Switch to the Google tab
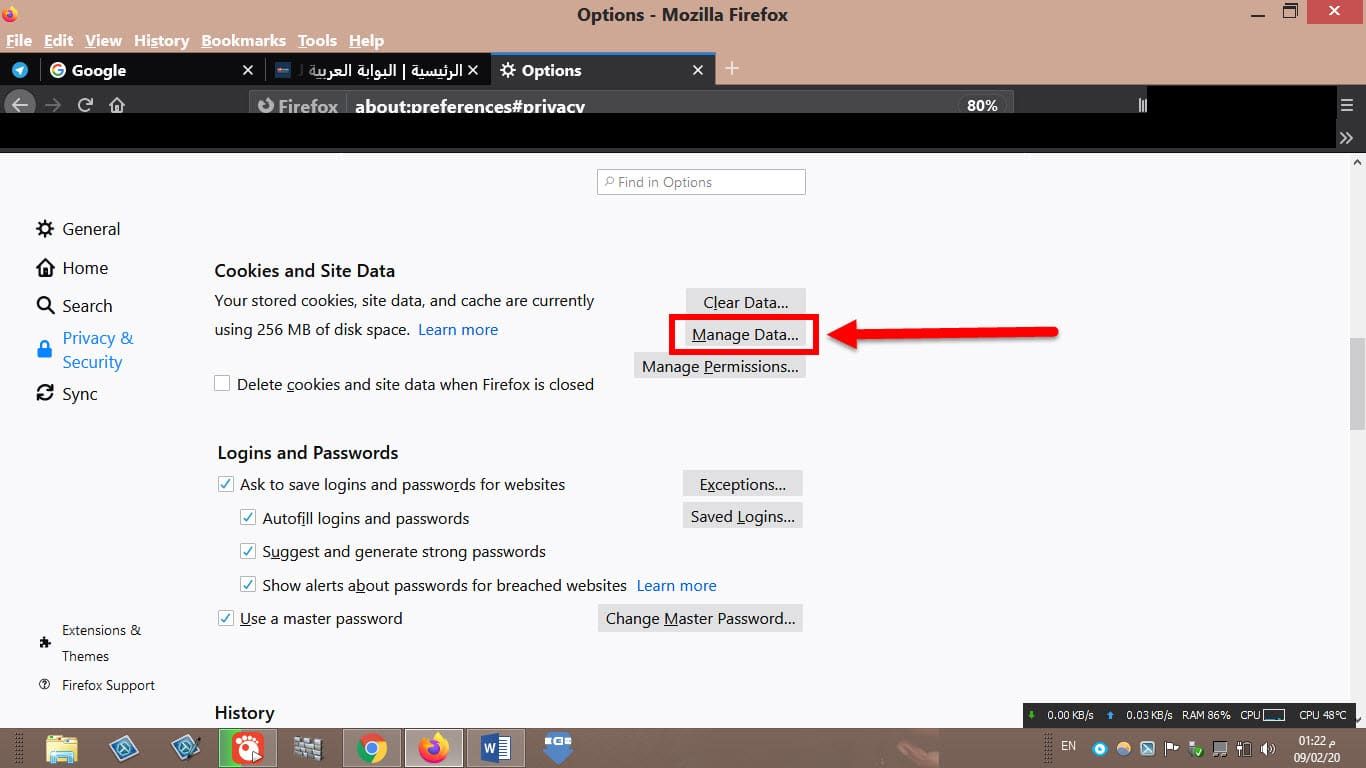Image resolution: width=1366 pixels, height=768 pixels. coord(150,70)
